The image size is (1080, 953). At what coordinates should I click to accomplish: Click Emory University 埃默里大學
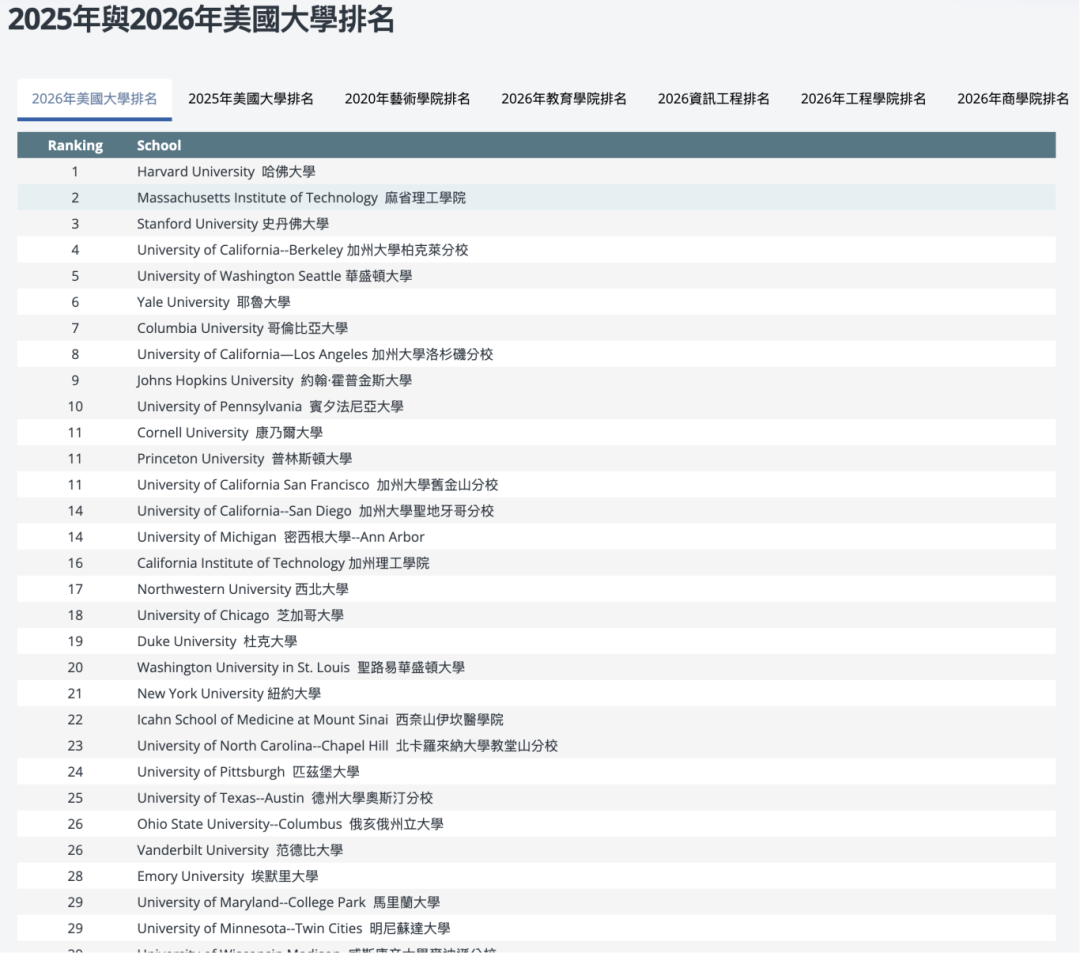coord(227,877)
